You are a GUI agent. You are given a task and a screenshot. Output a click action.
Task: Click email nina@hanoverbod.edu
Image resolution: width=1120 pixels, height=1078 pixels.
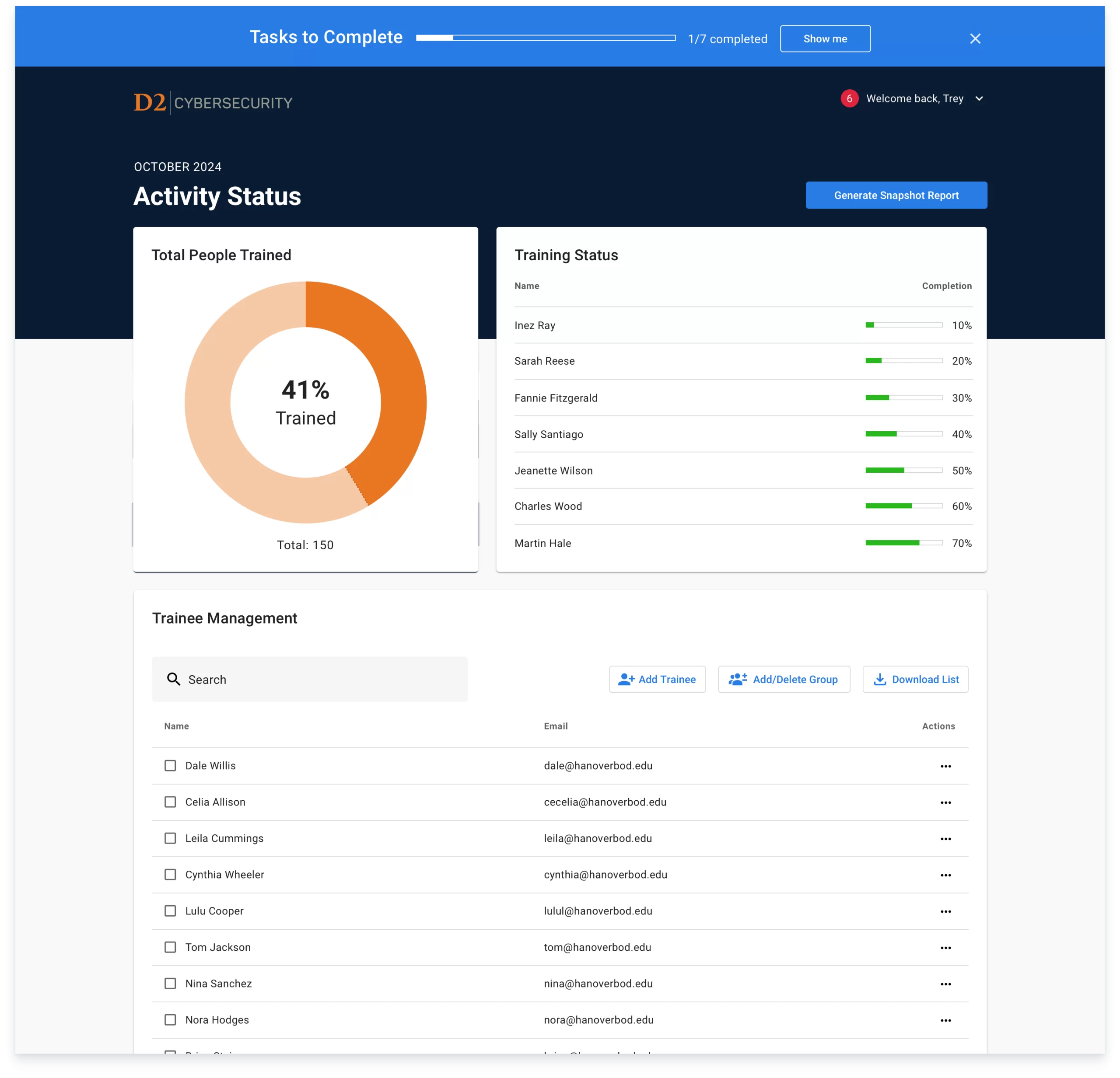(598, 983)
